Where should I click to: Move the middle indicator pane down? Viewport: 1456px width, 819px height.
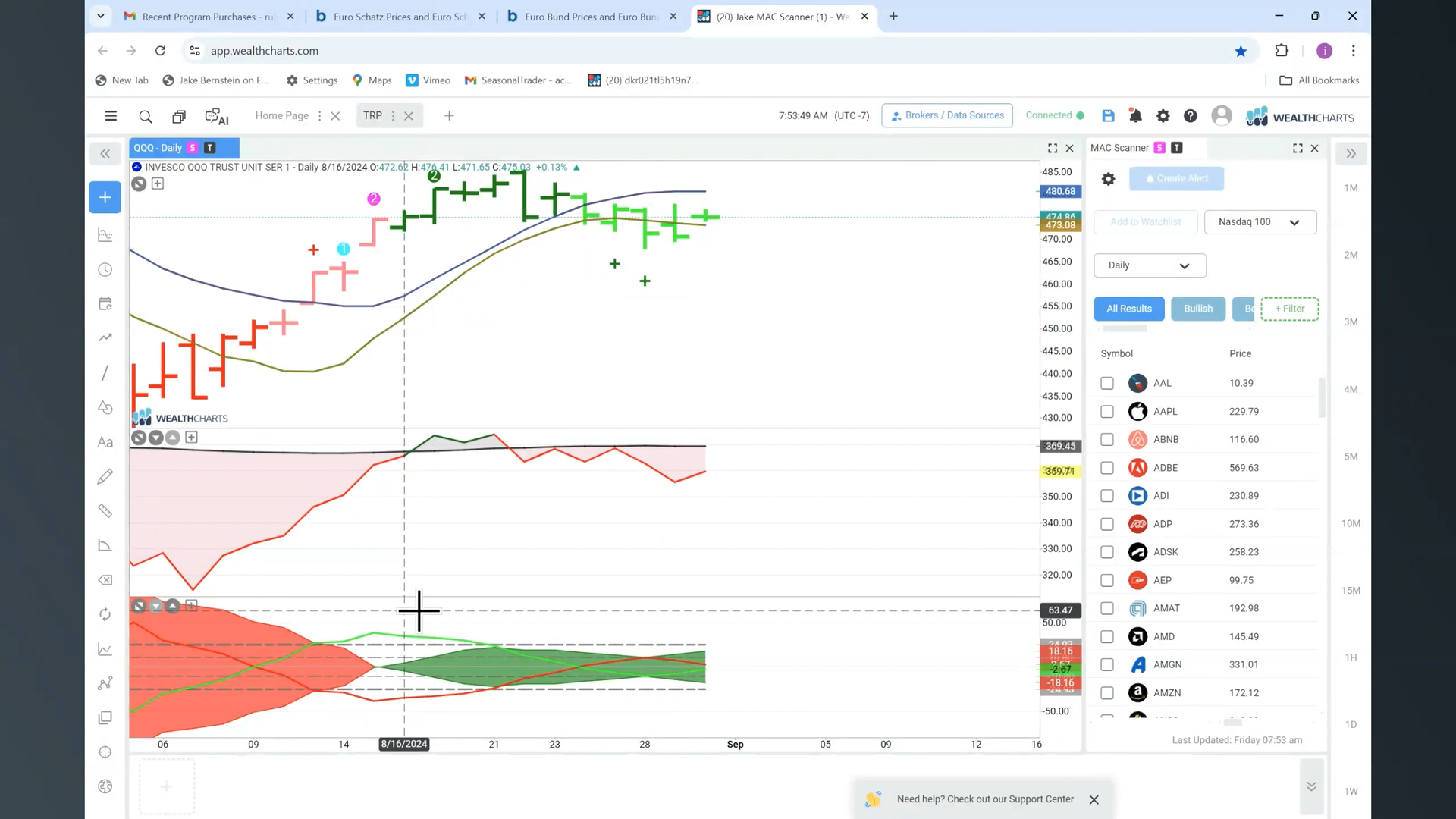[x=155, y=438]
